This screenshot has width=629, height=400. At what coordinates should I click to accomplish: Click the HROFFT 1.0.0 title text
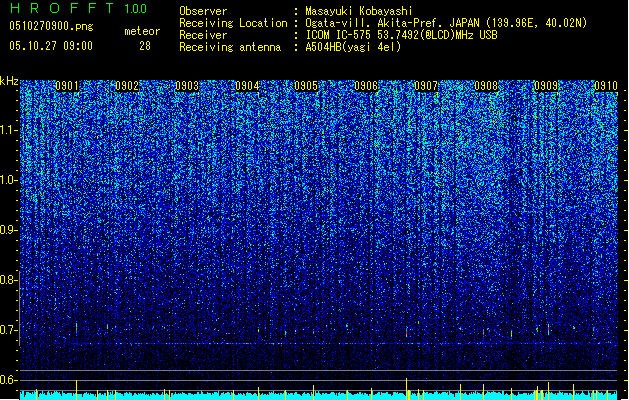(x=78, y=8)
